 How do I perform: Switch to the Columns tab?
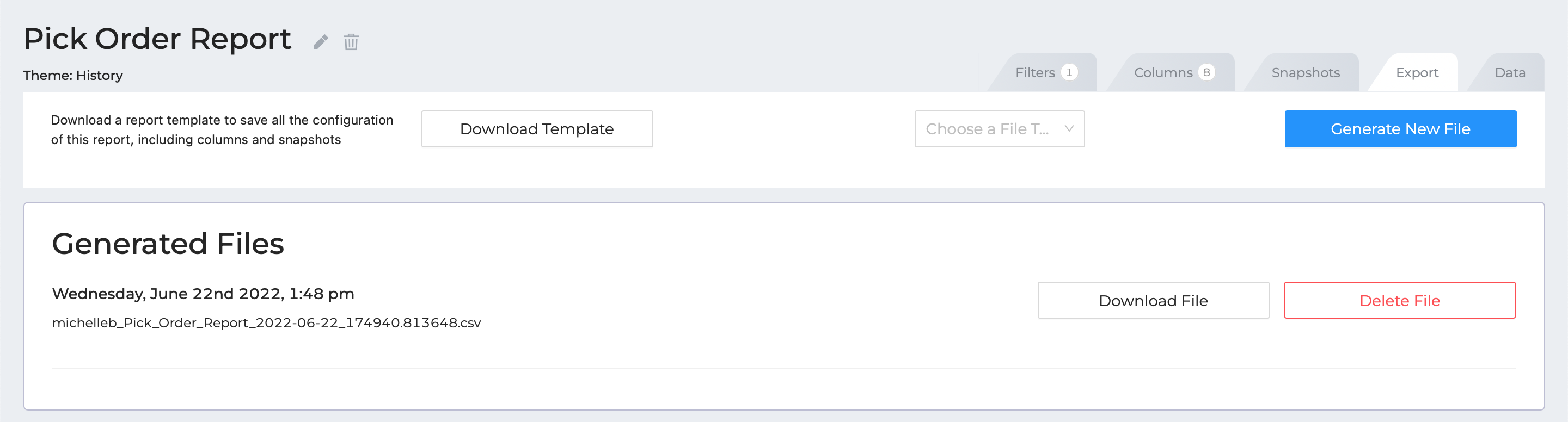click(1173, 72)
